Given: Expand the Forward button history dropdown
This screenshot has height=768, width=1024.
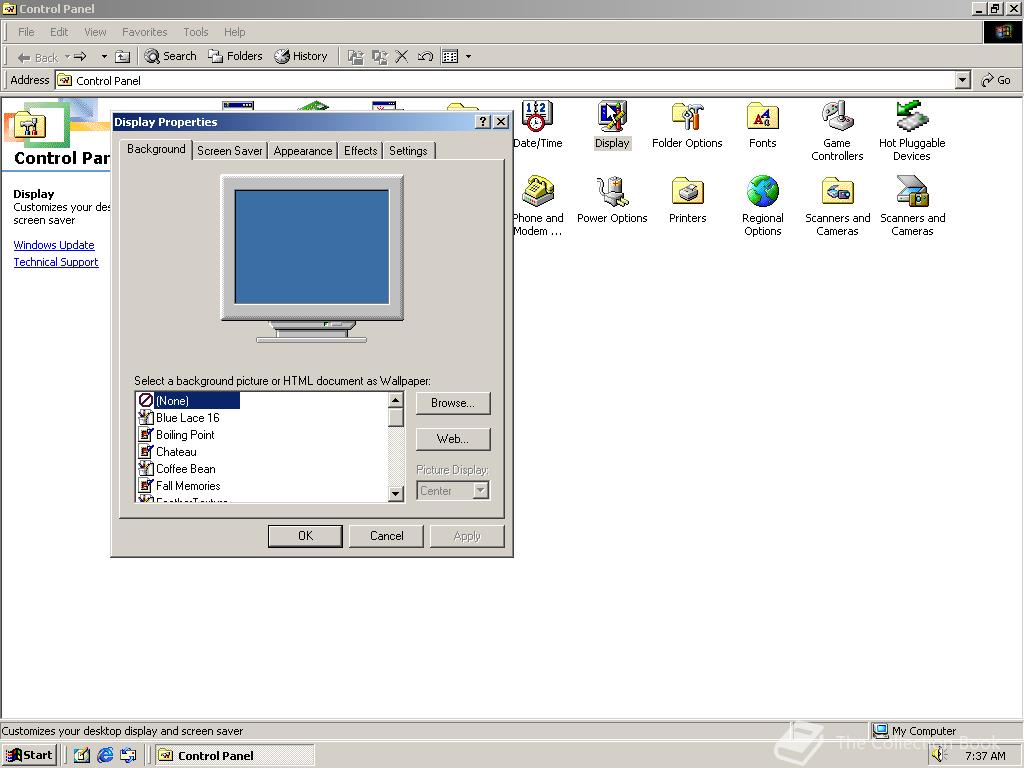Looking at the screenshot, I should point(104,57).
